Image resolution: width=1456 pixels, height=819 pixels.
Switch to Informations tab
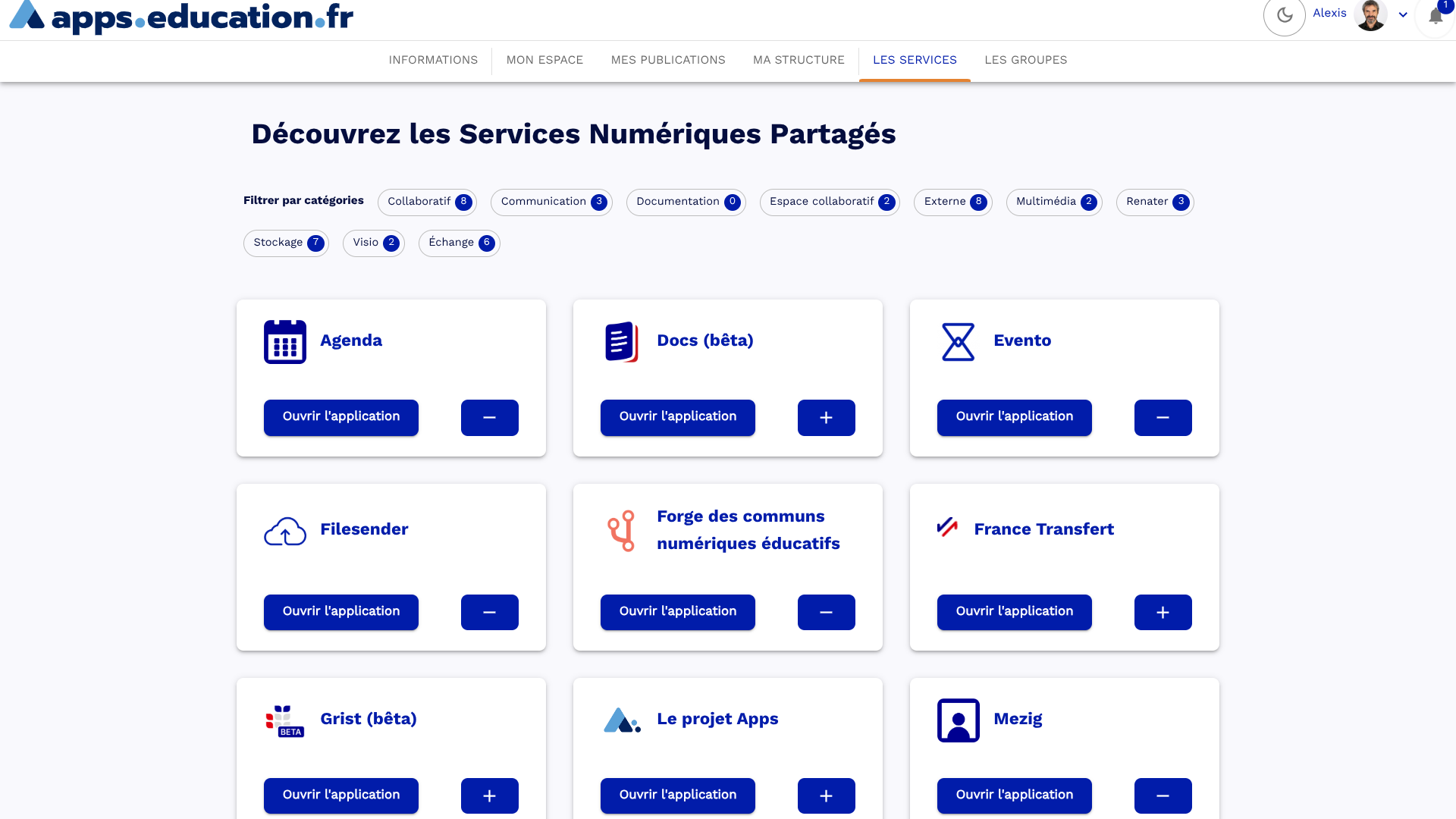point(433,60)
